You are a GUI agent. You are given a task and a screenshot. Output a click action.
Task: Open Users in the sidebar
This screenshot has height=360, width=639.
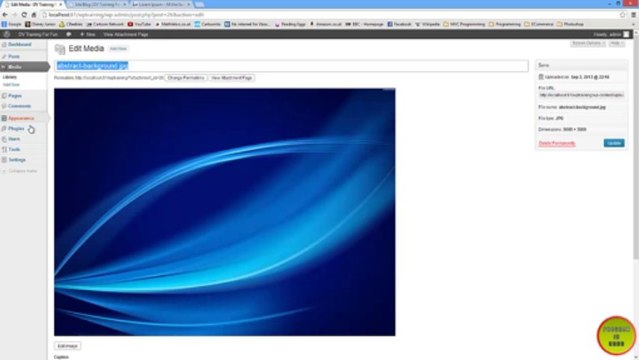coord(14,139)
